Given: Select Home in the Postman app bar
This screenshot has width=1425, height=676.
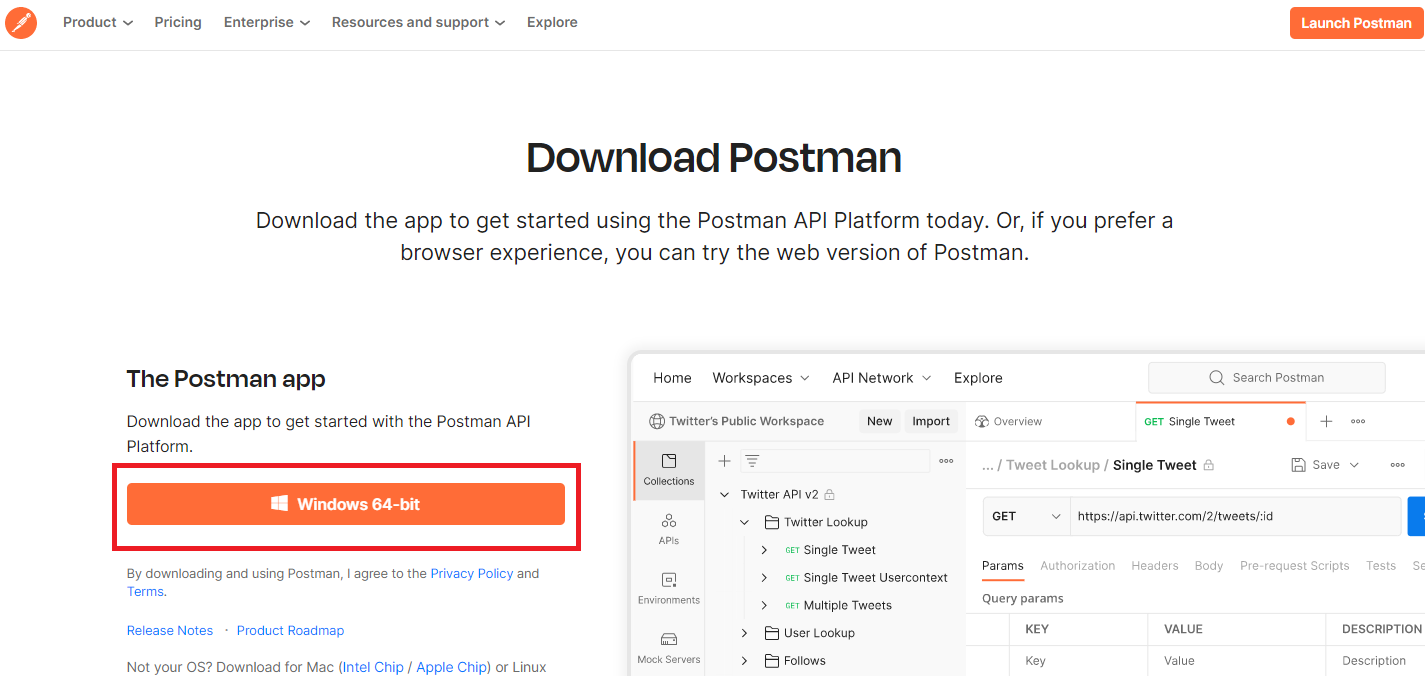Looking at the screenshot, I should [x=672, y=378].
